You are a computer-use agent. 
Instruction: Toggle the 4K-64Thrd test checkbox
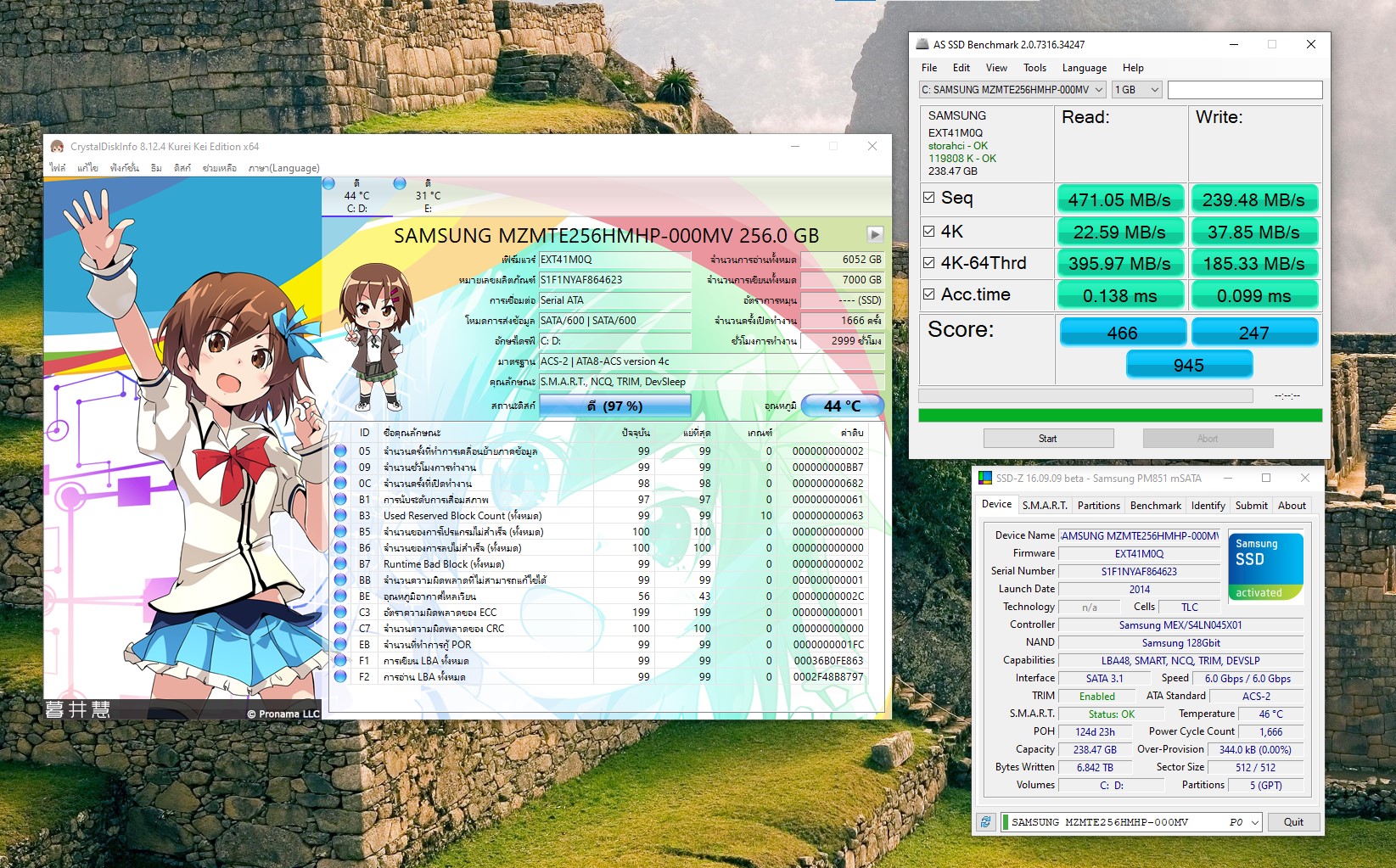(928, 263)
